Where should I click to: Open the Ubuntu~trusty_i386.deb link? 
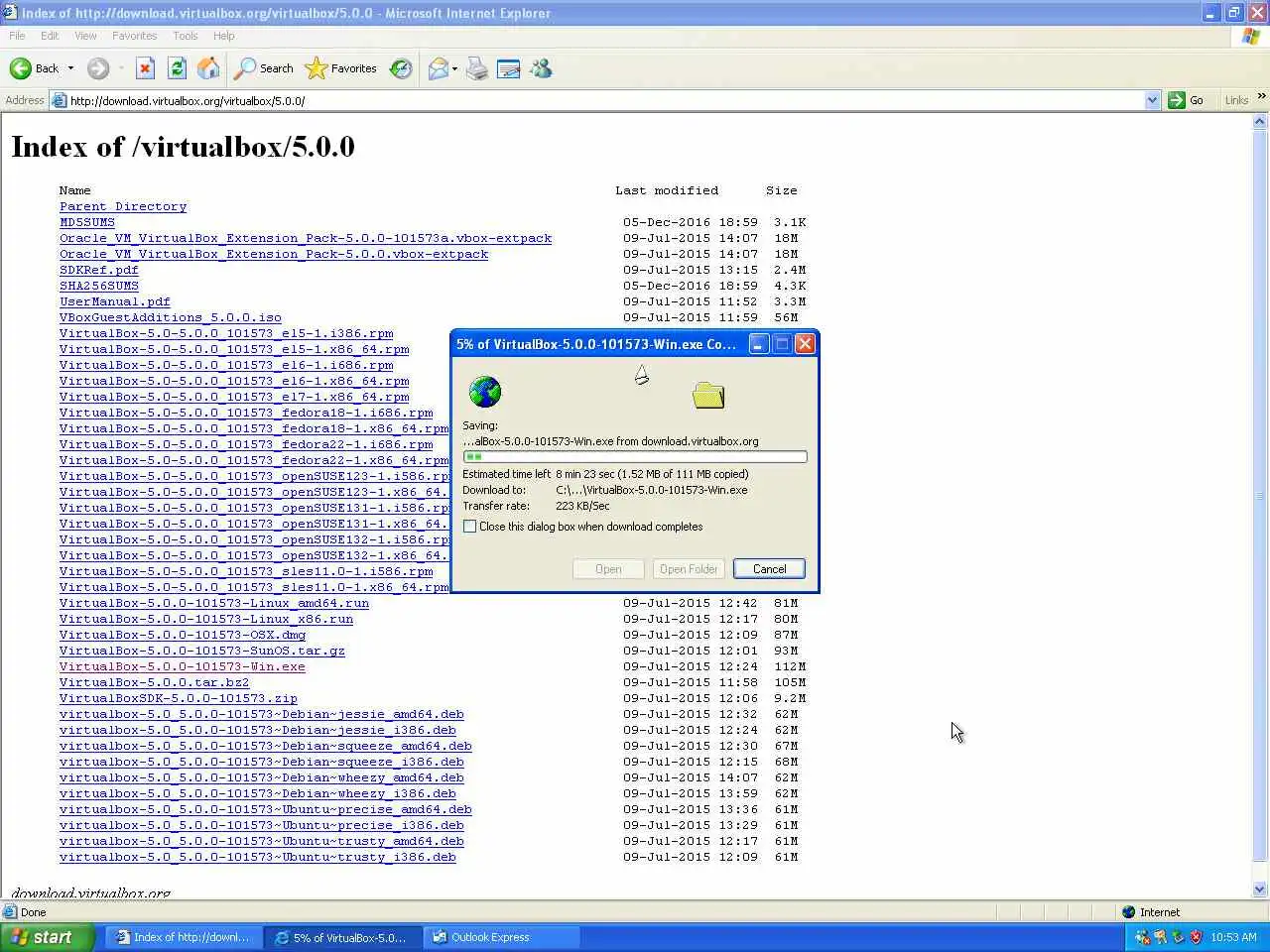258,857
